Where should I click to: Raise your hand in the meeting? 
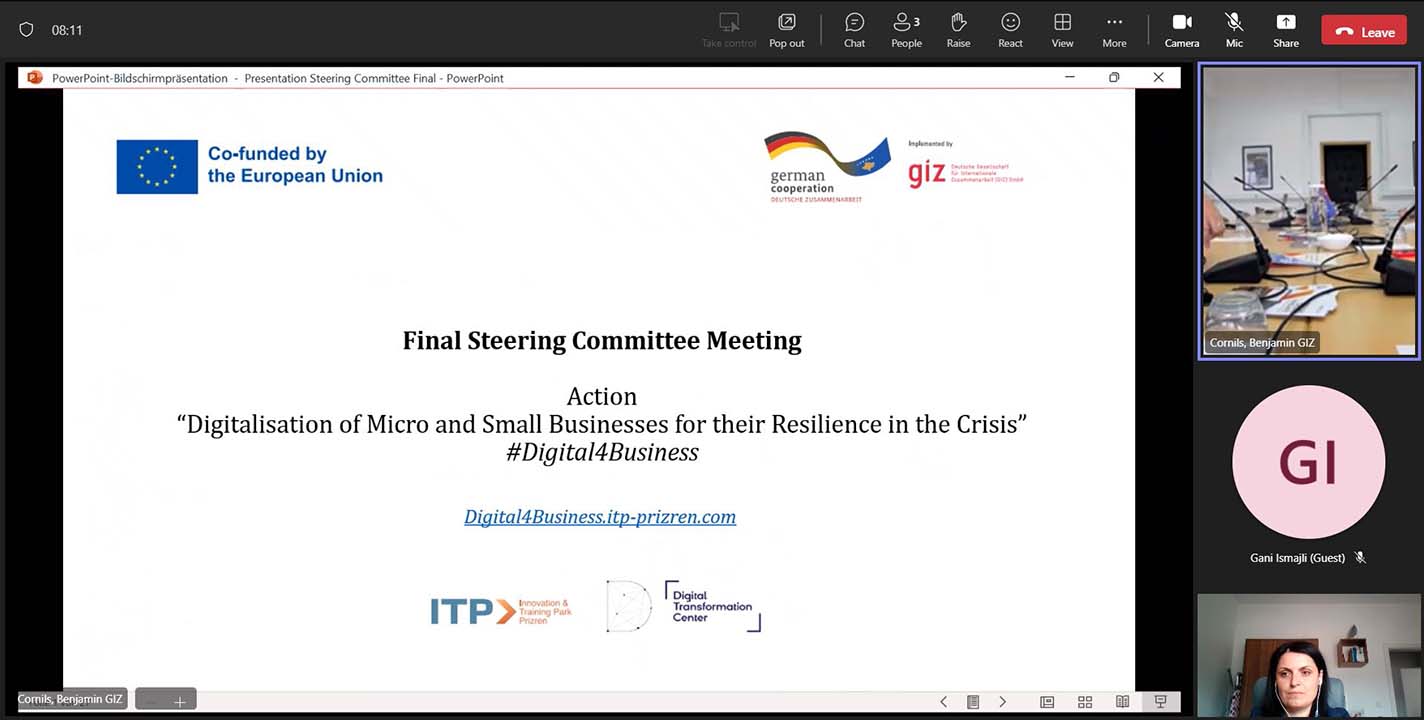[x=958, y=30]
